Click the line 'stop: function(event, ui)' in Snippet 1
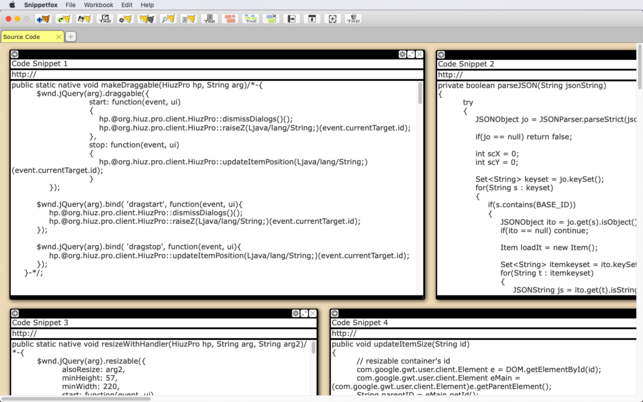 [x=134, y=145]
